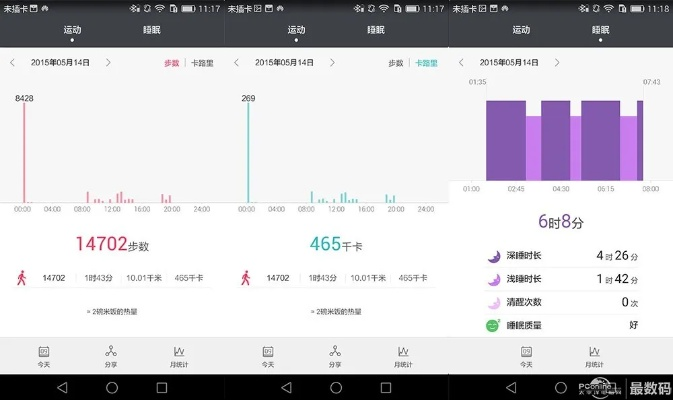Switch to 步数 view on middle screen
This screenshot has height=400, width=673.
pos(396,63)
